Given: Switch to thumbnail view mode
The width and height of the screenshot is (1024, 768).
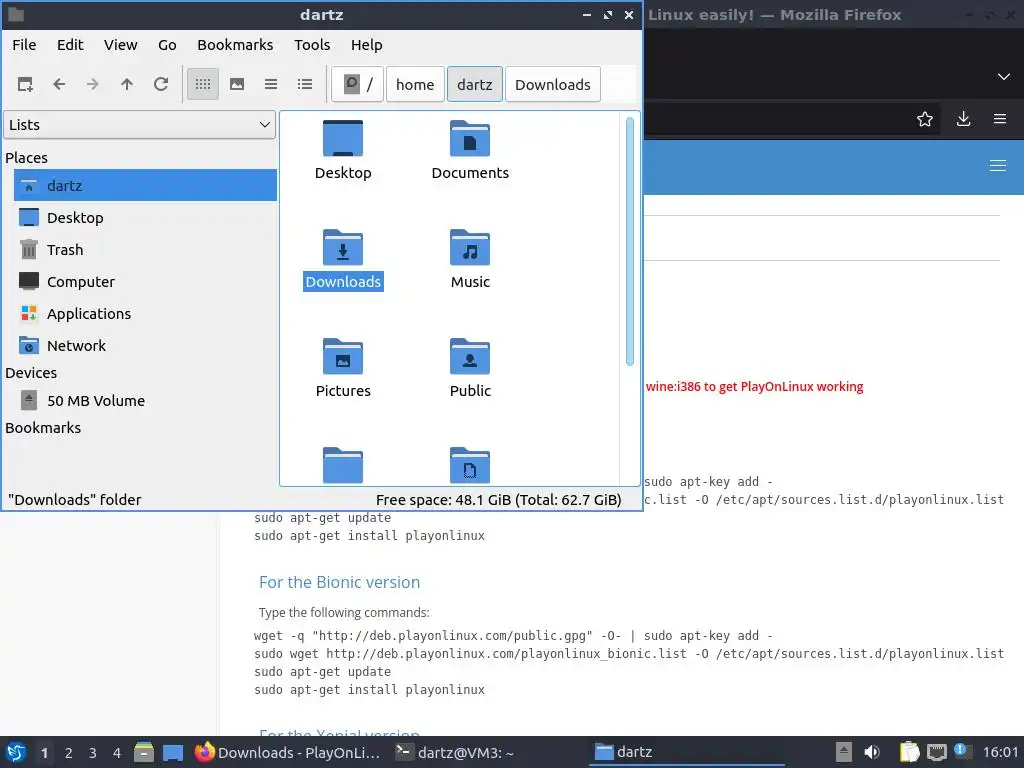Looking at the screenshot, I should tap(237, 84).
